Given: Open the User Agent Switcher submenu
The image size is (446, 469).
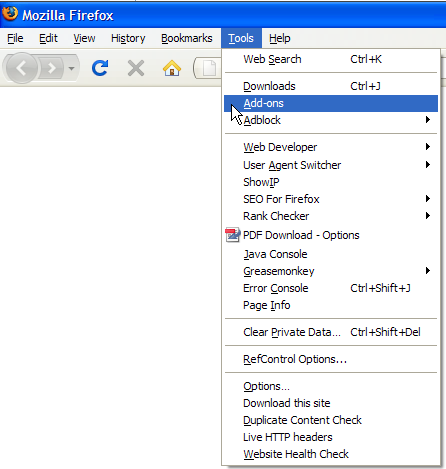Looking at the screenshot, I should coord(331,165).
